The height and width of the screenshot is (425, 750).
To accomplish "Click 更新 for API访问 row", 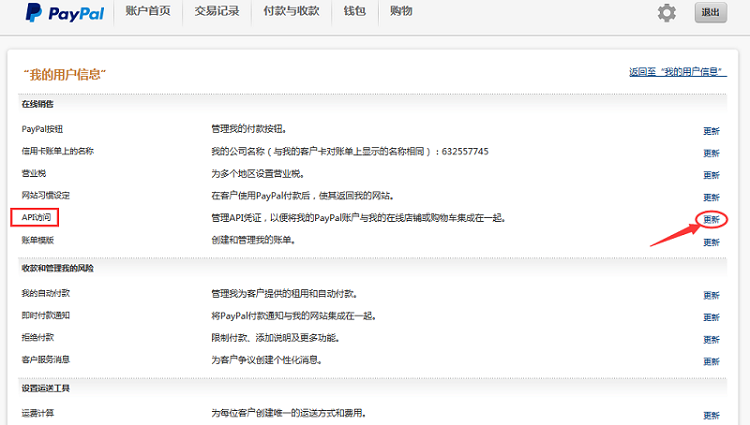I will pos(711,219).
